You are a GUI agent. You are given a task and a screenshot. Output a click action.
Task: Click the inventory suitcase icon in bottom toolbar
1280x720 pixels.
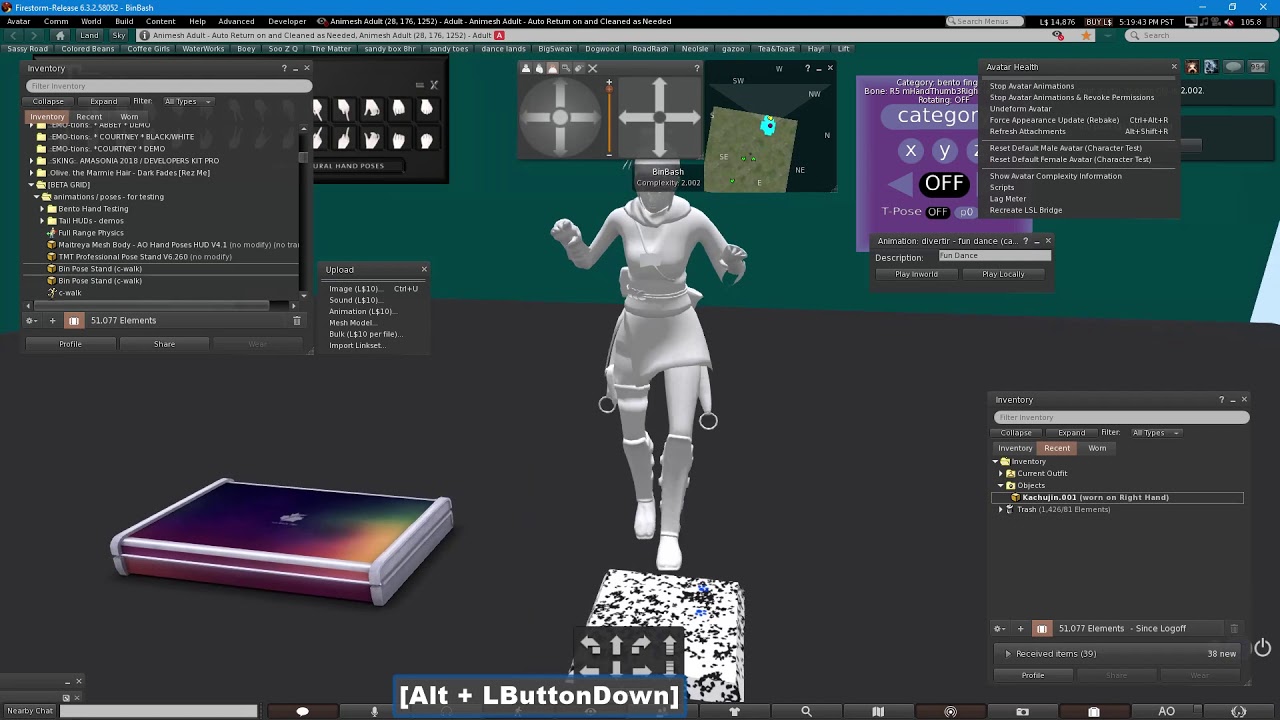(x=1094, y=711)
